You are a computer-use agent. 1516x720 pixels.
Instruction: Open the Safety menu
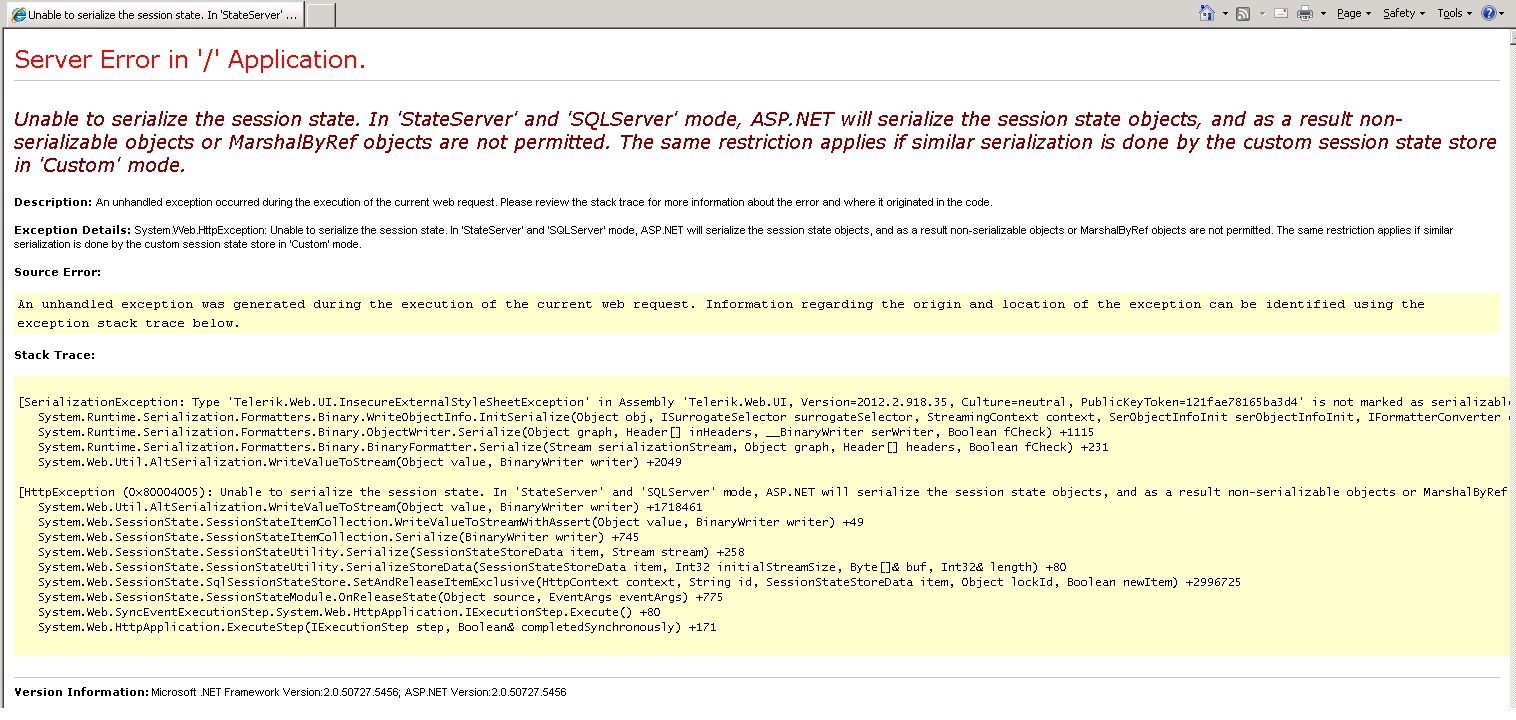click(x=1404, y=13)
